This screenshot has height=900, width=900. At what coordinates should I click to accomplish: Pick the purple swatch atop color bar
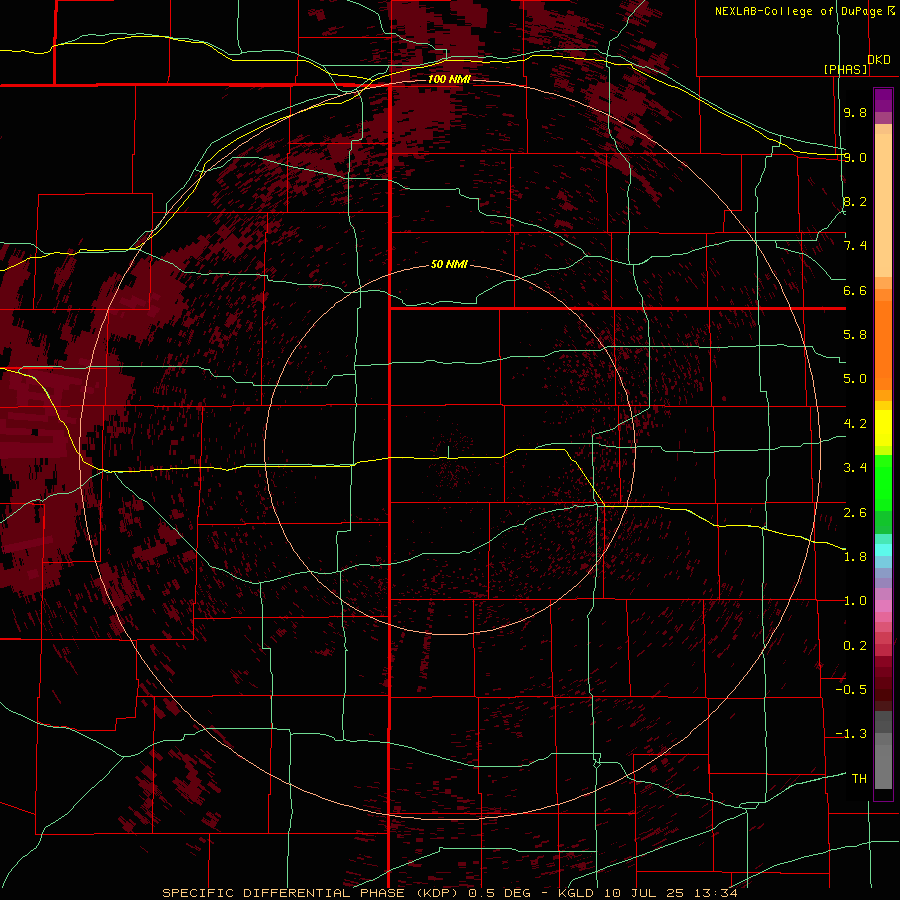883,100
